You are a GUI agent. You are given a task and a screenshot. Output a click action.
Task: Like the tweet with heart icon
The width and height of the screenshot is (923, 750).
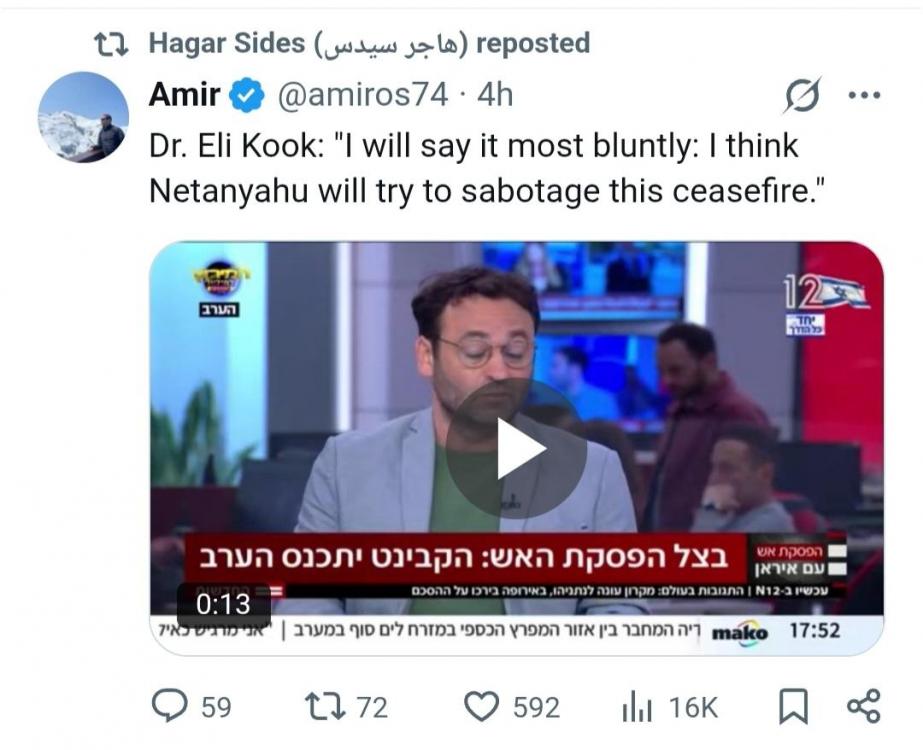coord(482,706)
